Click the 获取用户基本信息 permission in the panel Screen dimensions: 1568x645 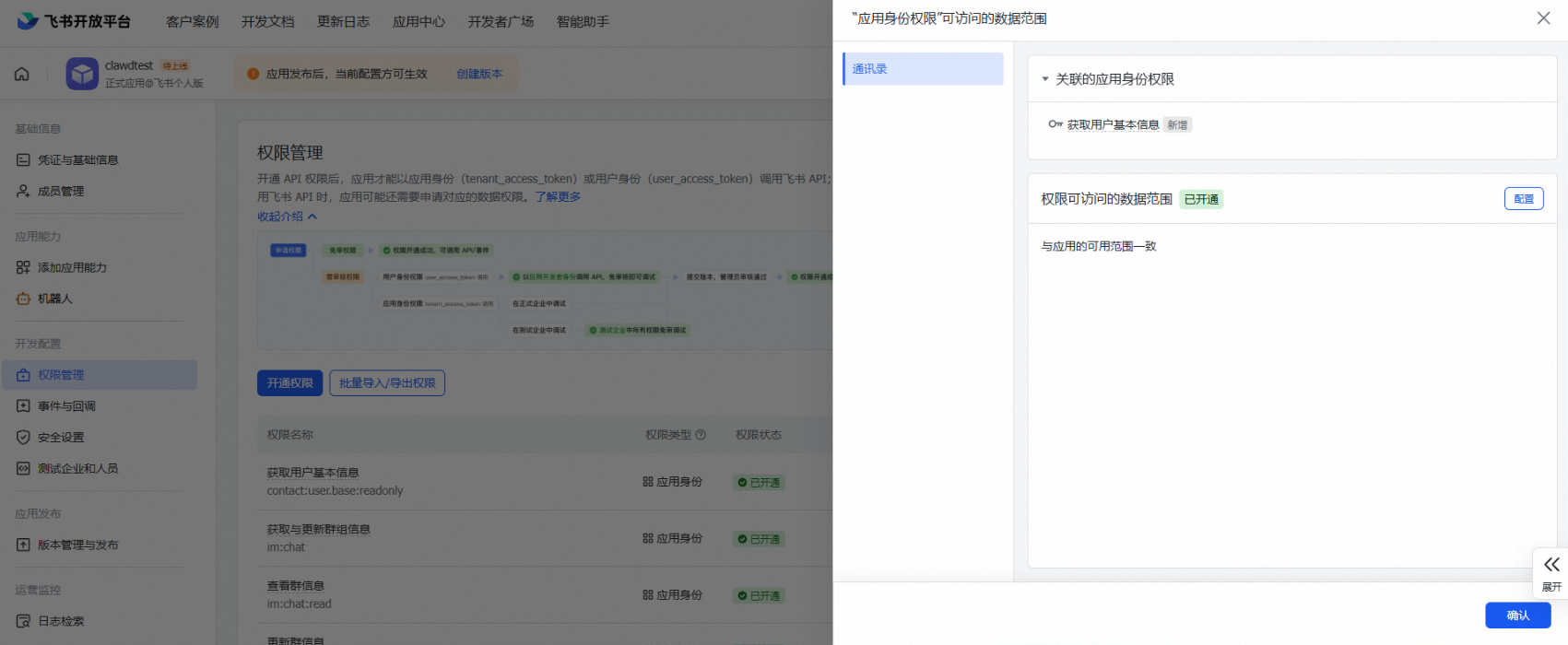[x=1113, y=125]
